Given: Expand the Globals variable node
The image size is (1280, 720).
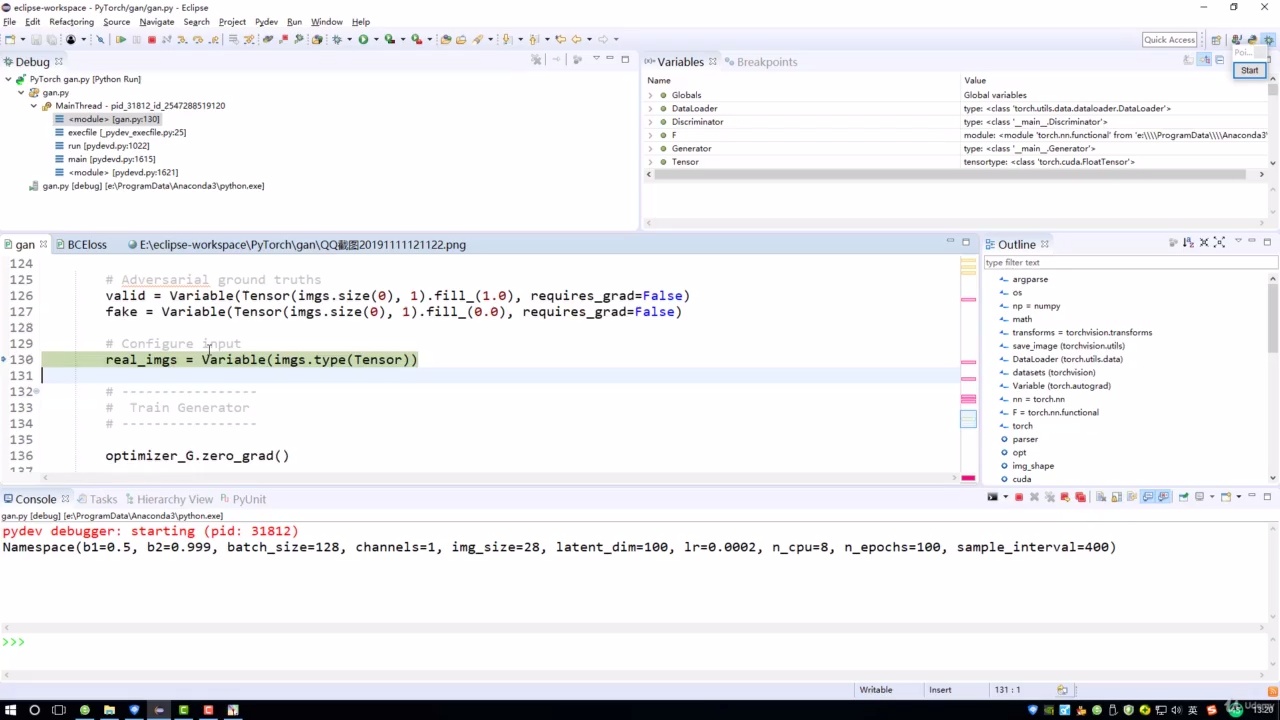Looking at the screenshot, I should coord(650,95).
